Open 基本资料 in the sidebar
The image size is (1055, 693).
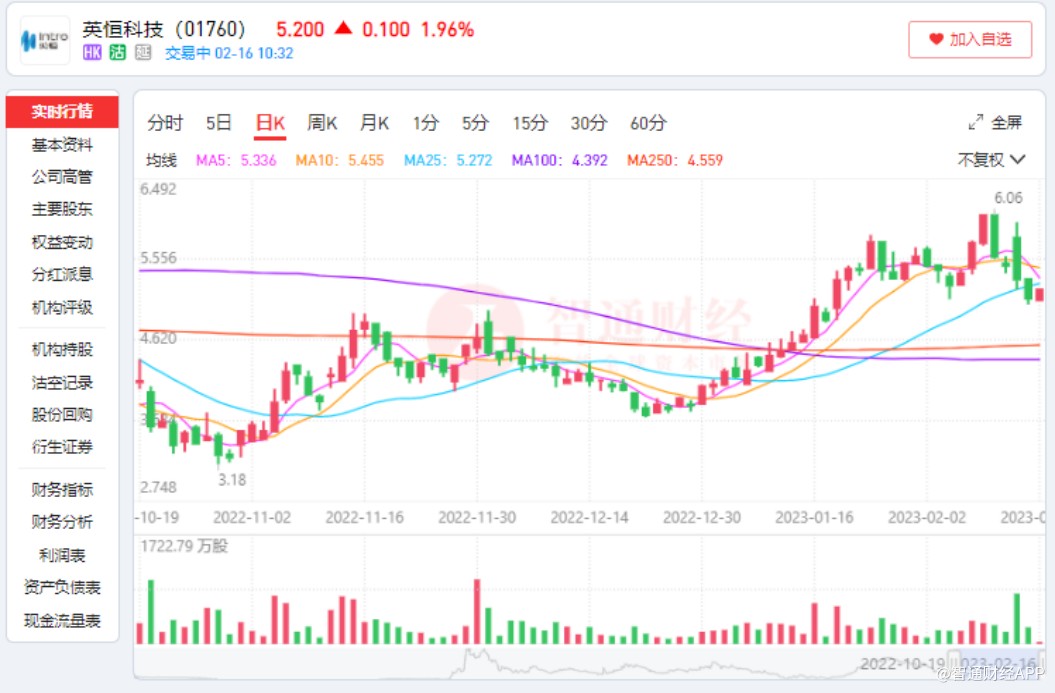[x=62, y=145]
